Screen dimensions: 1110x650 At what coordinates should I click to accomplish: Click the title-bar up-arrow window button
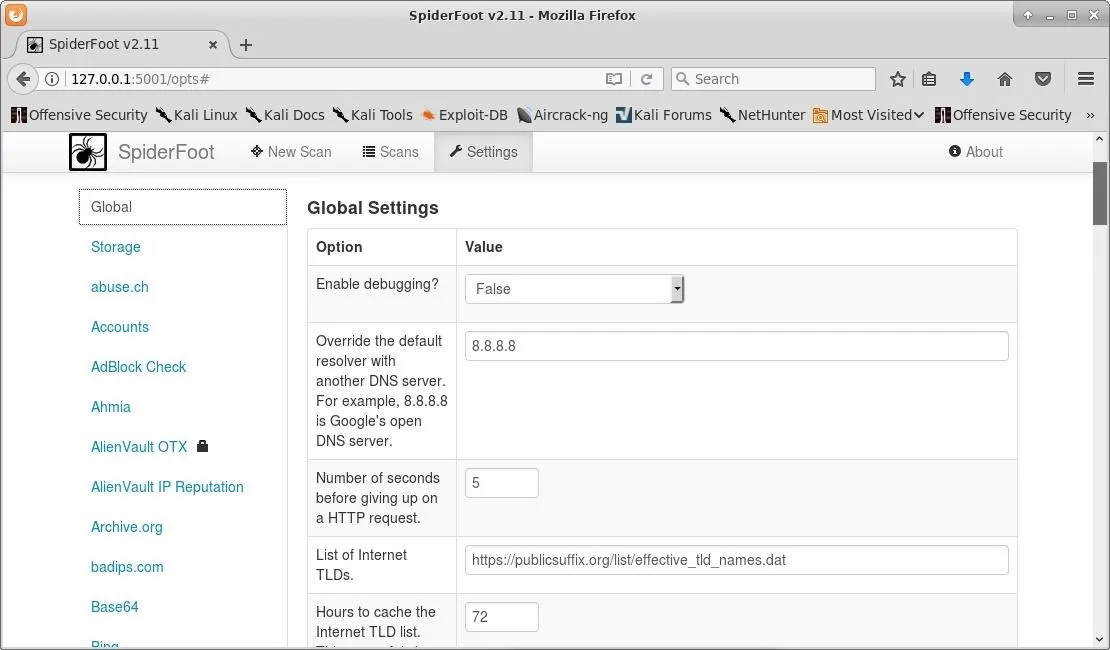coord(1027,15)
